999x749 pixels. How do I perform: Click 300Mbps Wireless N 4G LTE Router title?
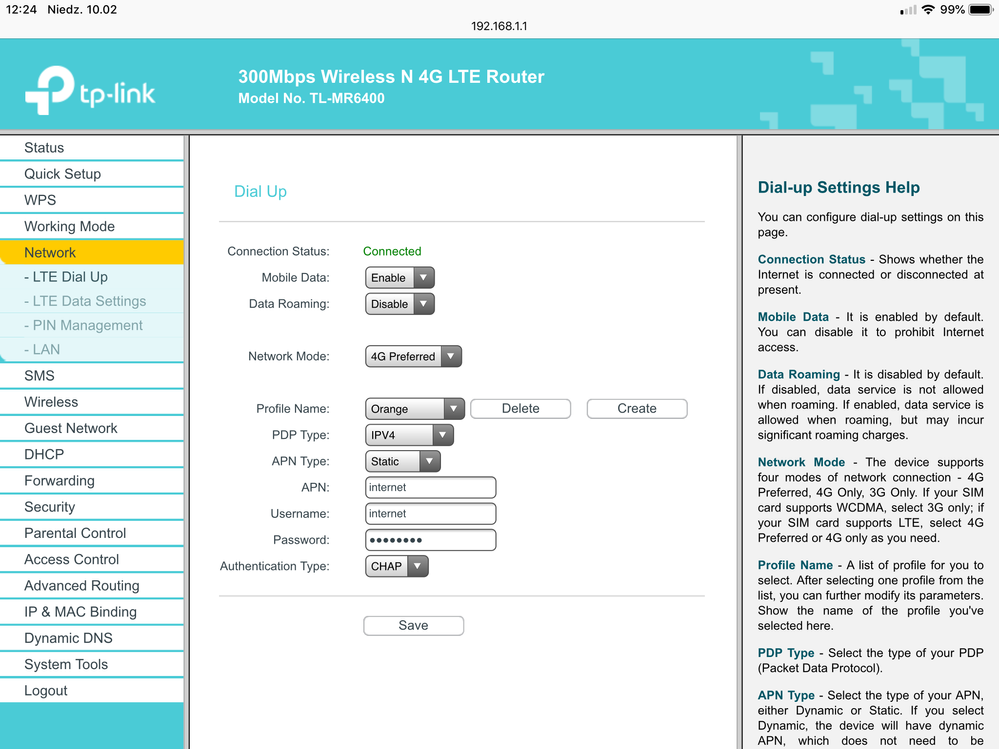coord(391,76)
